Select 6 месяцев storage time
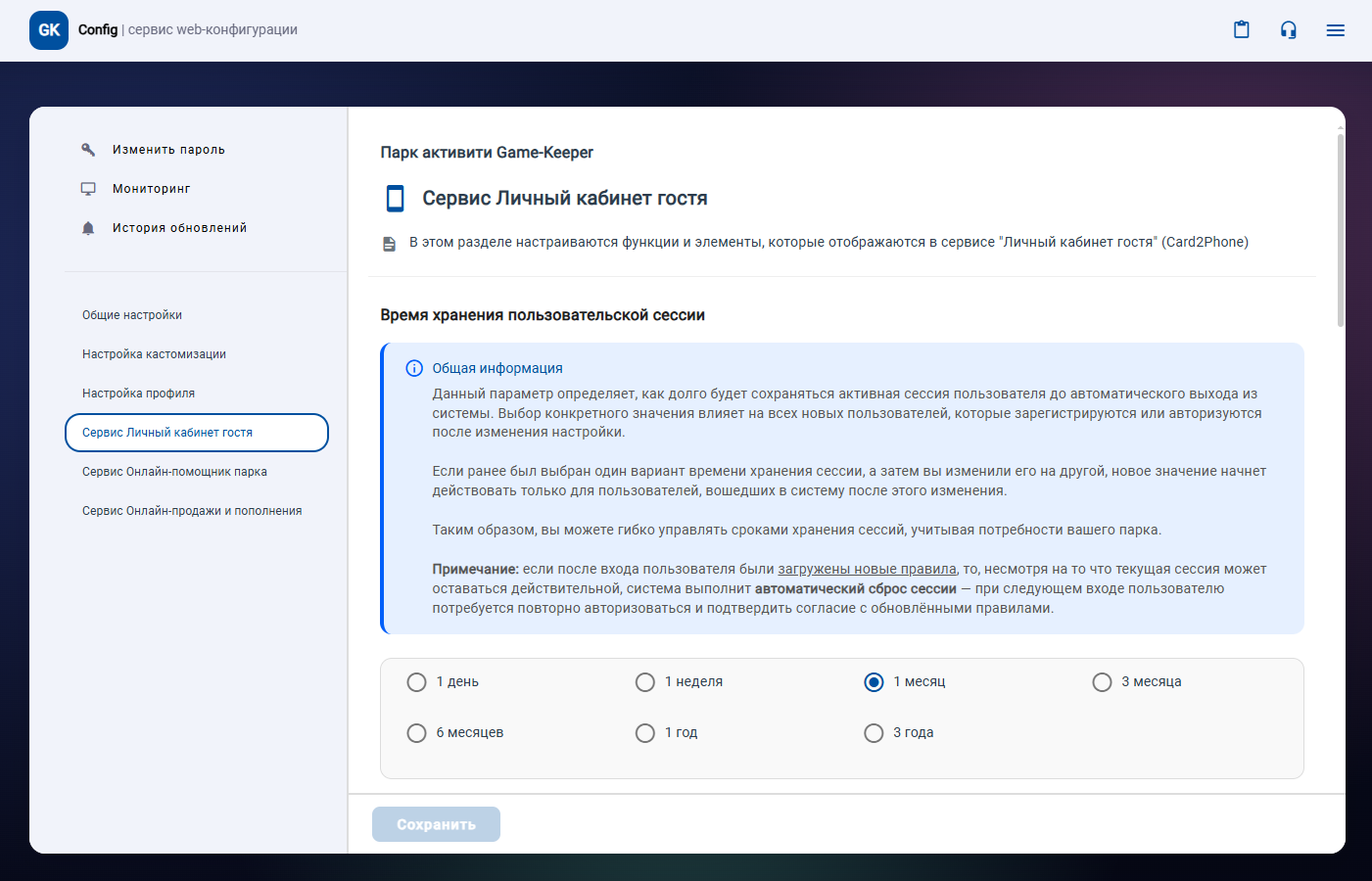Screen dimensions: 1372x881 coord(417,733)
